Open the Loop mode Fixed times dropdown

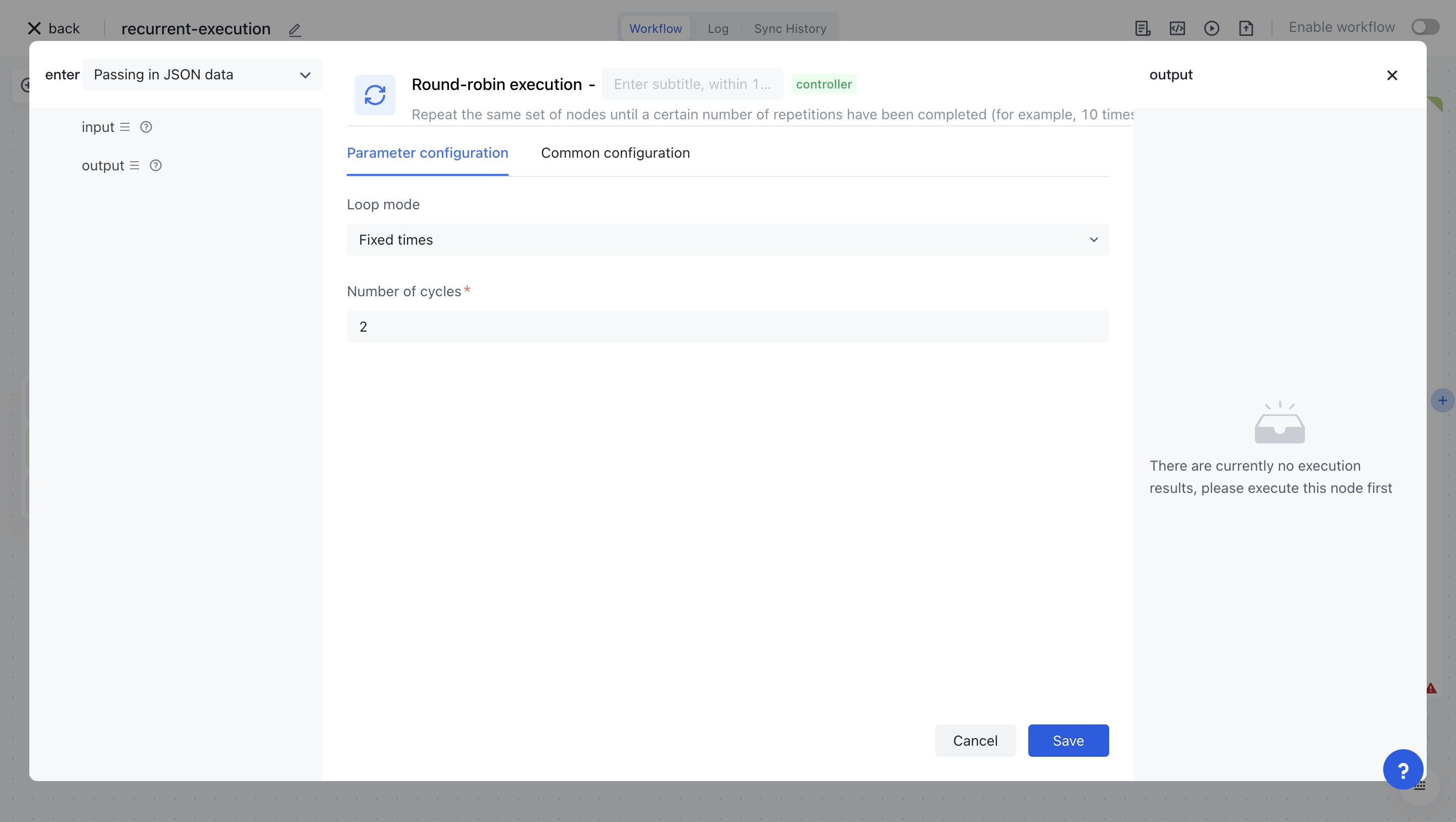(727, 240)
